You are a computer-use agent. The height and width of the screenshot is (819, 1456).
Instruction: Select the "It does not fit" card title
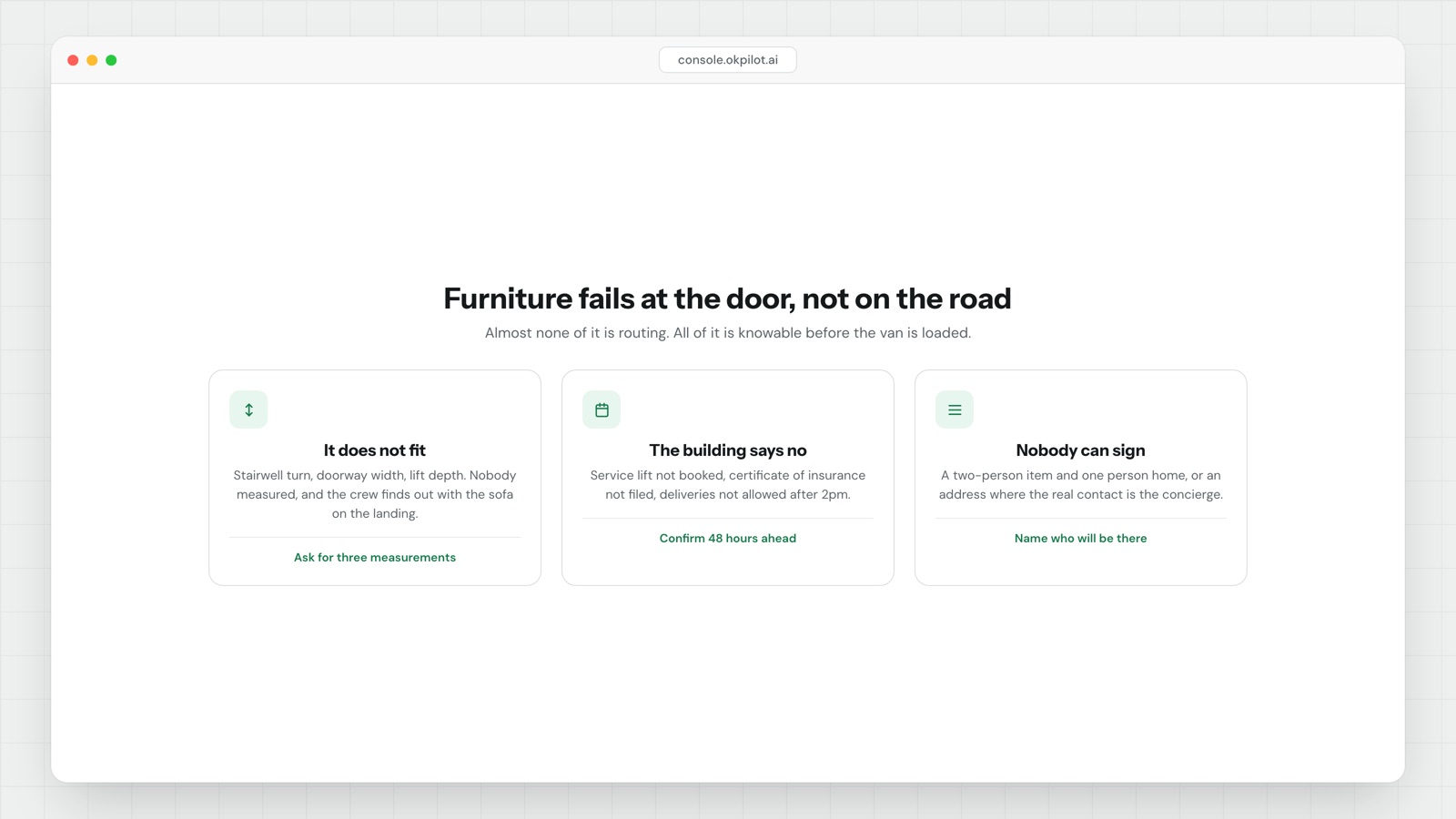tap(375, 450)
